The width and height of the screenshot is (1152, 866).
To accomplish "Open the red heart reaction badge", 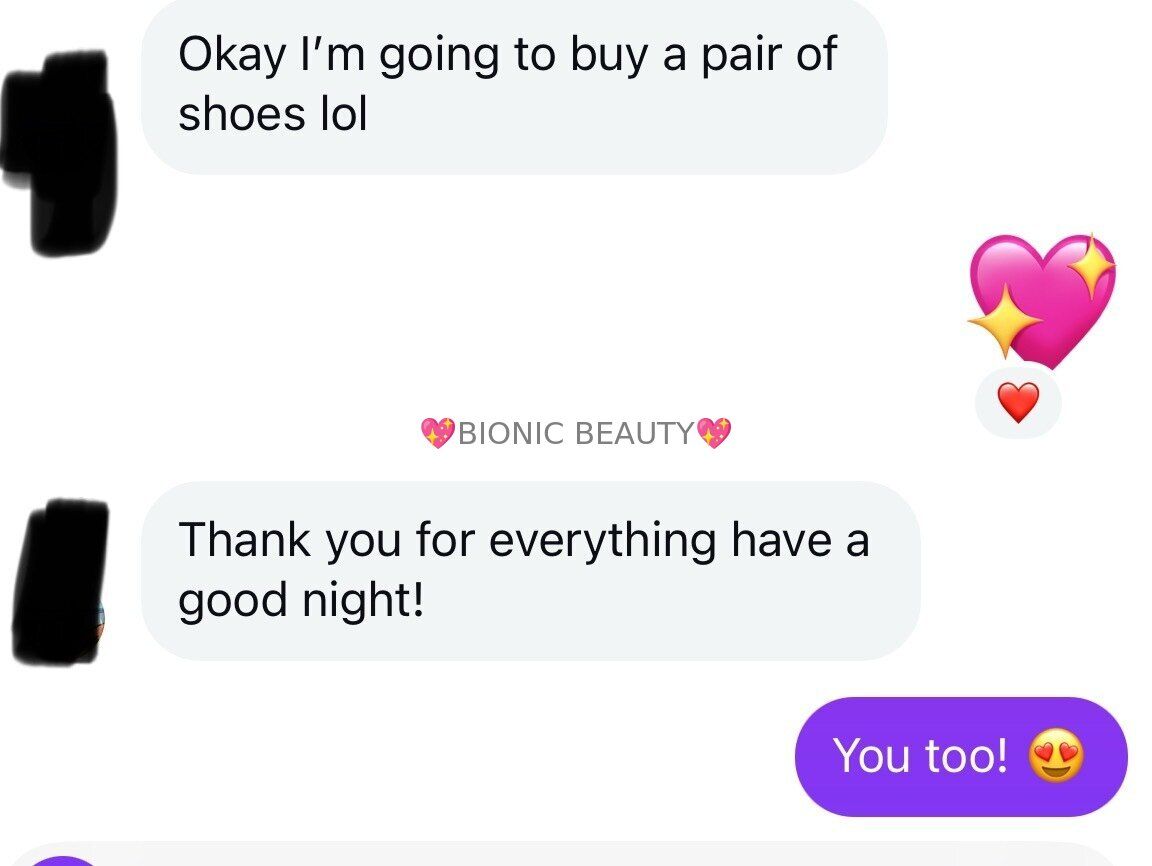I will [1018, 402].
